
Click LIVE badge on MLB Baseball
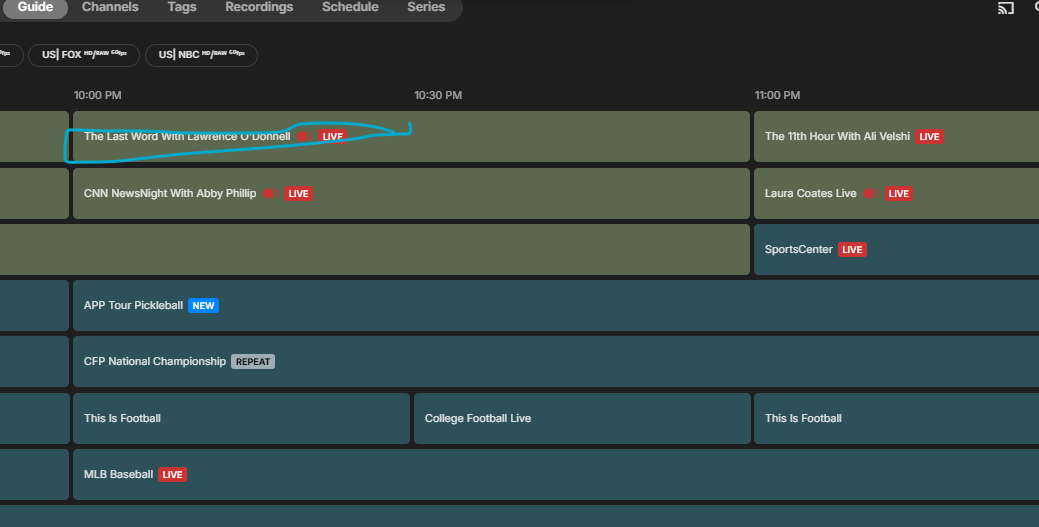click(x=172, y=475)
